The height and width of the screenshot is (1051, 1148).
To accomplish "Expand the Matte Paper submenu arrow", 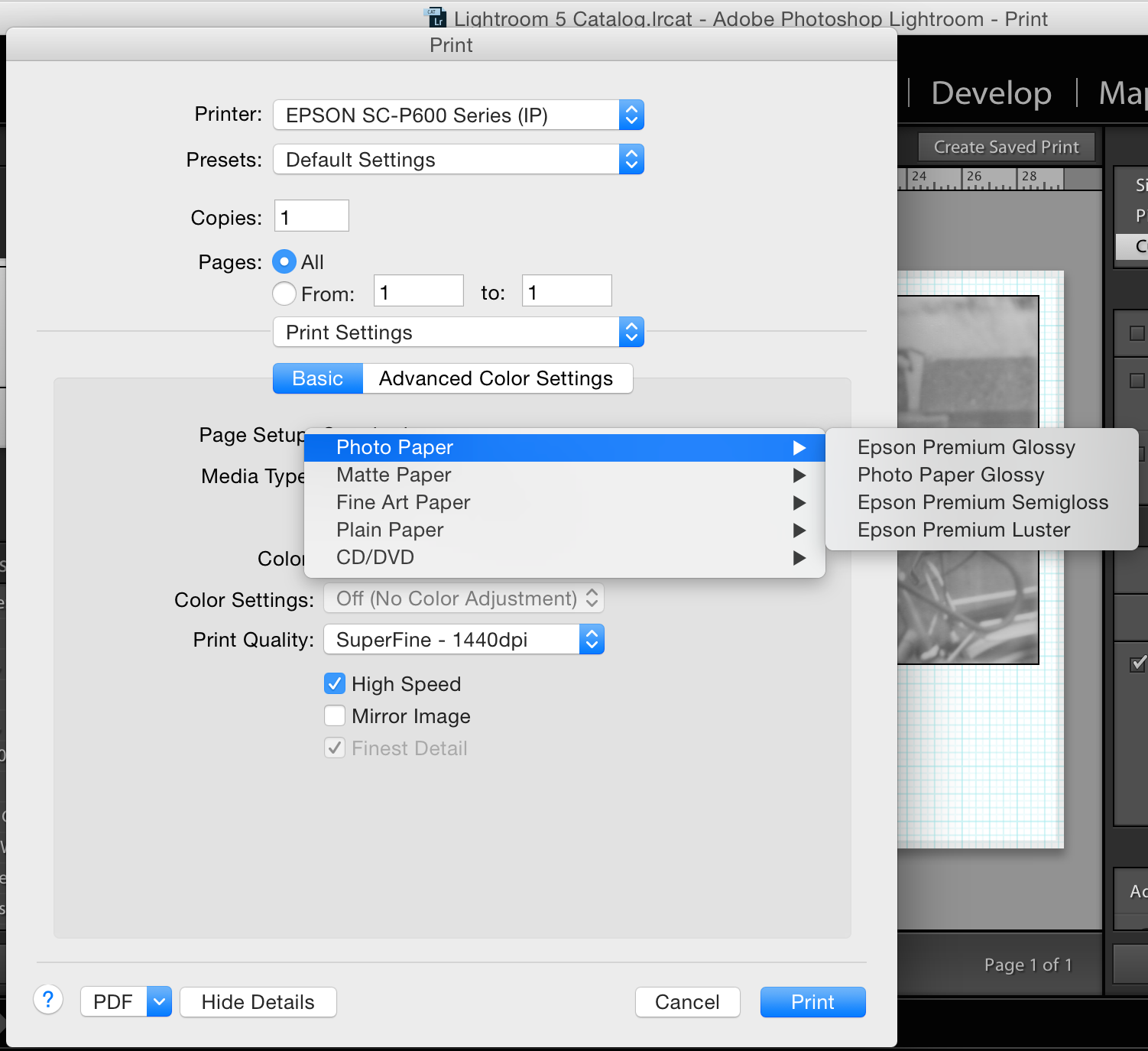I will [799, 475].
